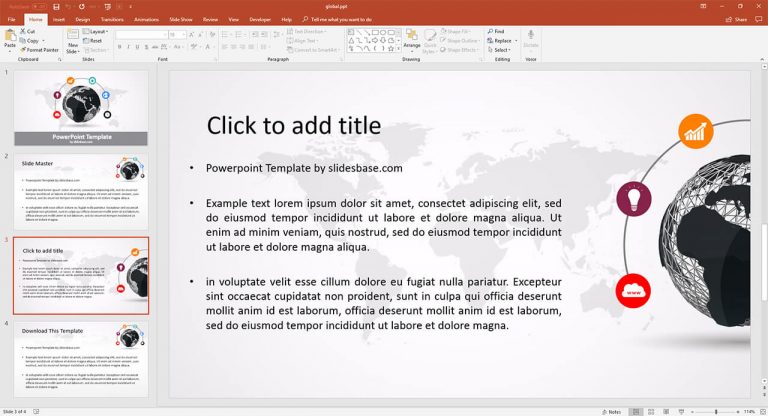
Task: Expand the Layout dropdown
Action: click(x=97, y=31)
